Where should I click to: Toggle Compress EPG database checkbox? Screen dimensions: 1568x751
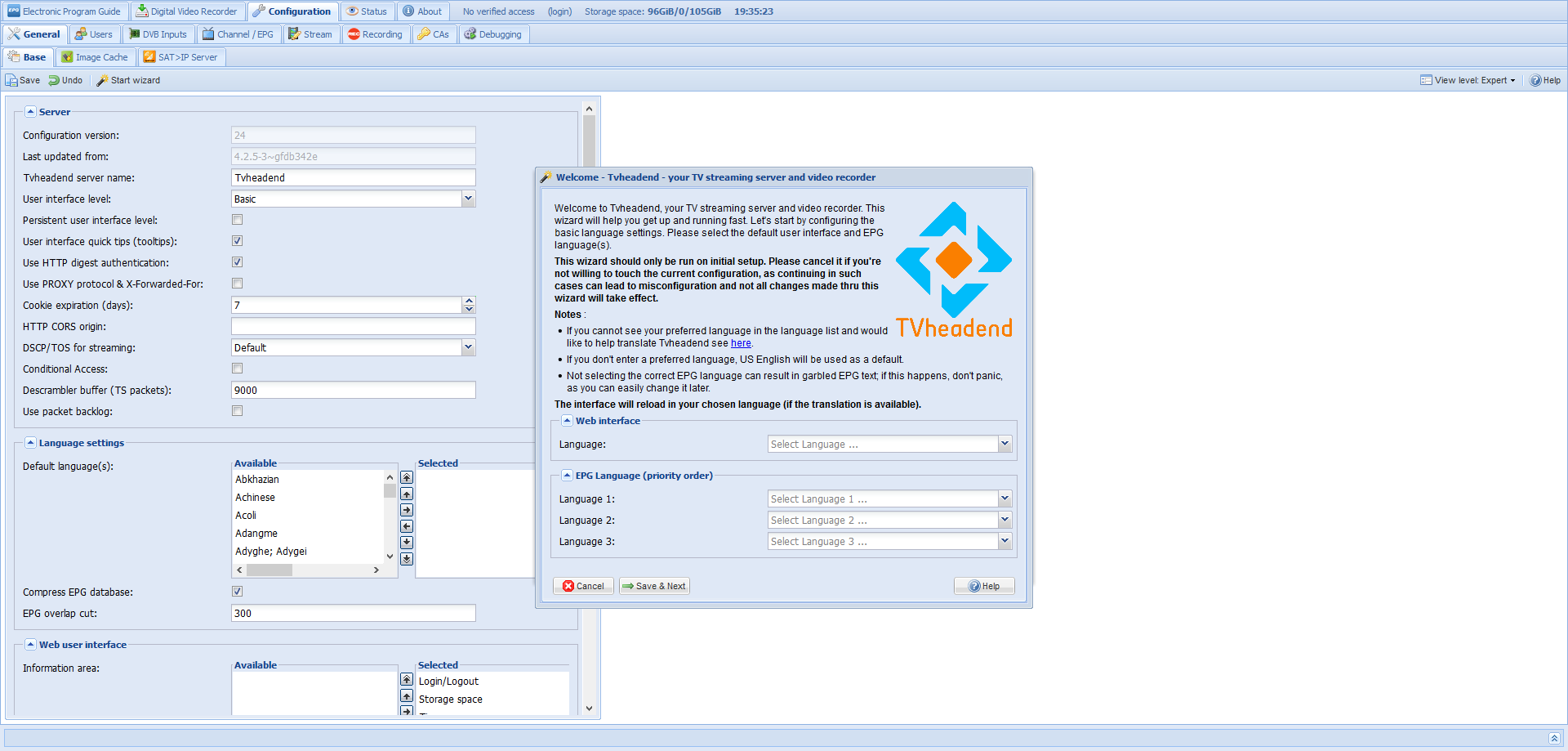click(238, 592)
